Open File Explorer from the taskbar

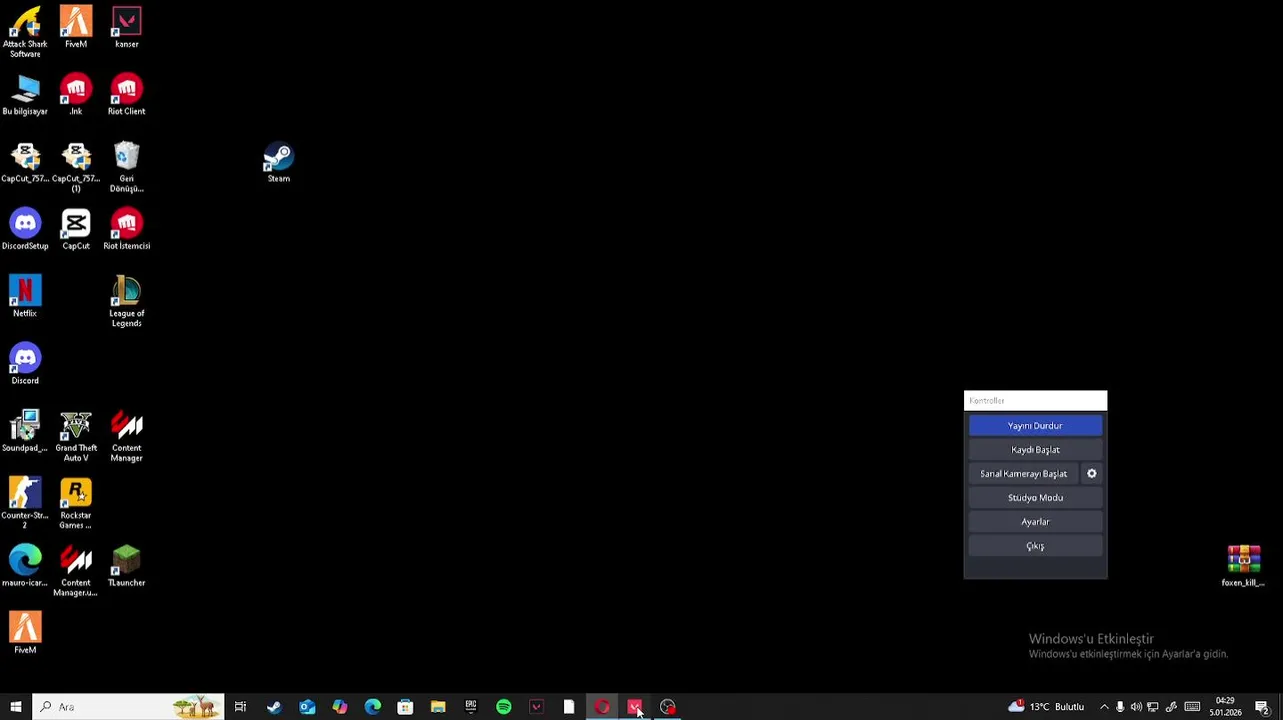438,707
